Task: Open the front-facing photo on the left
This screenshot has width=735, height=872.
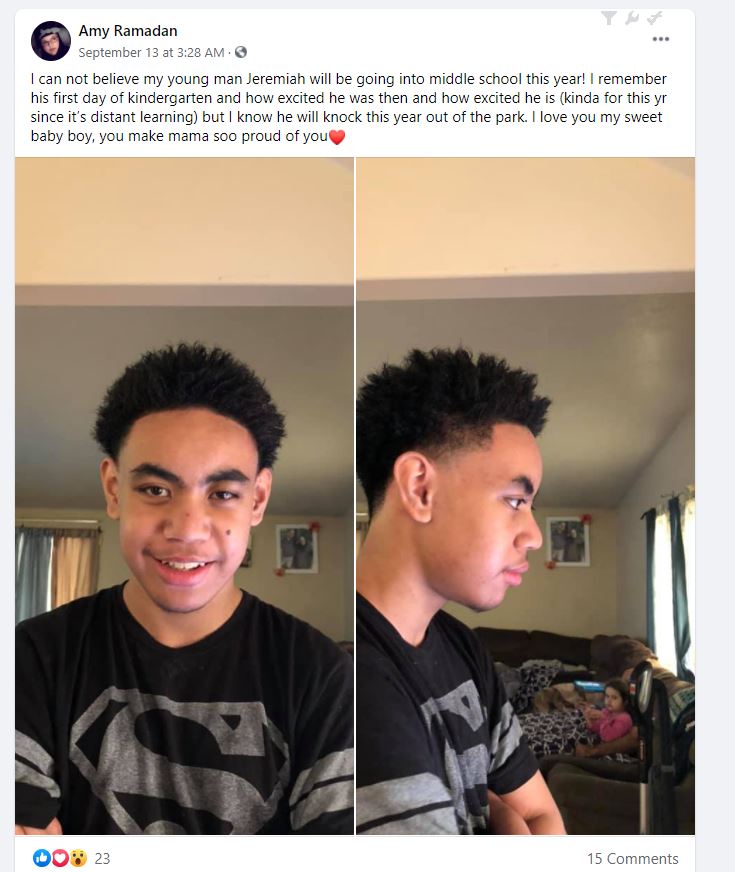Action: tap(184, 496)
